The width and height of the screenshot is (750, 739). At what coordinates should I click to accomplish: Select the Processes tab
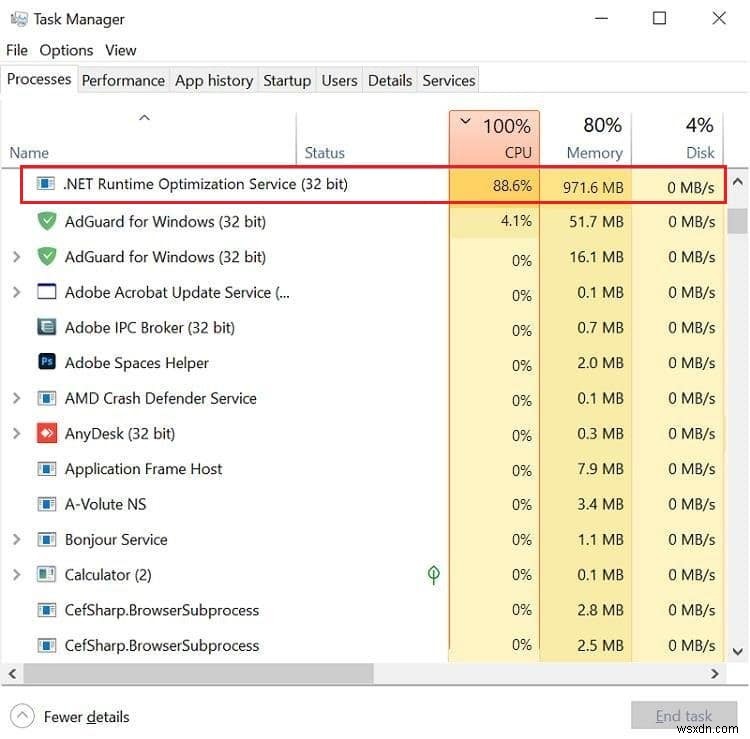pos(39,79)
